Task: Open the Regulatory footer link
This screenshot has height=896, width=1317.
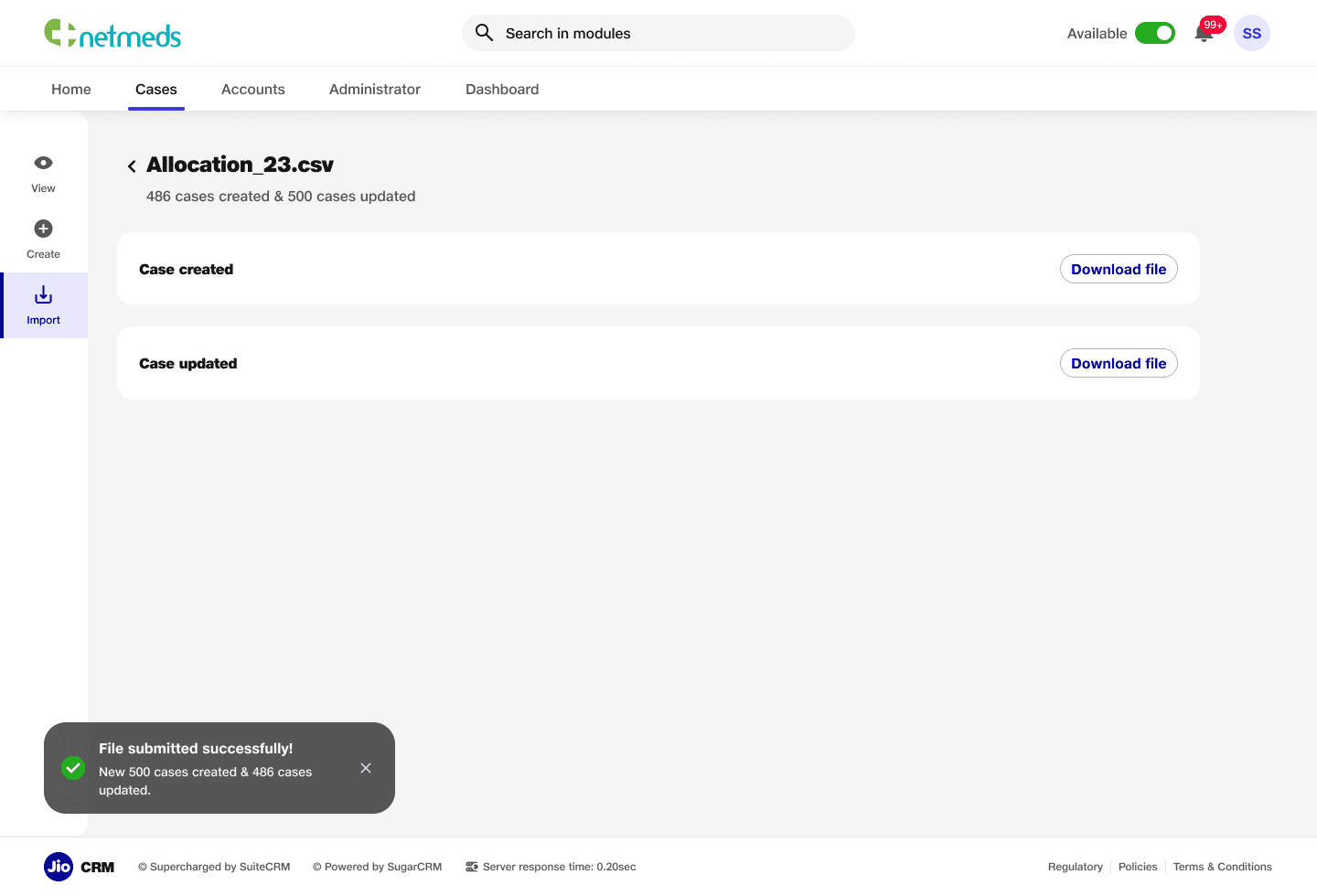Action: pos(1076,867)
